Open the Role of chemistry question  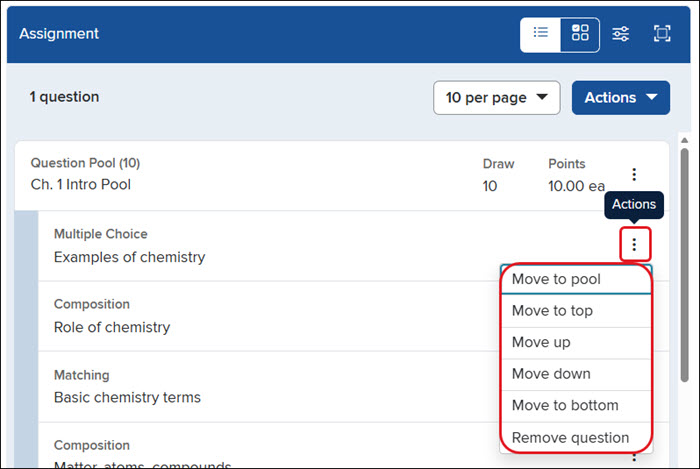112,328
